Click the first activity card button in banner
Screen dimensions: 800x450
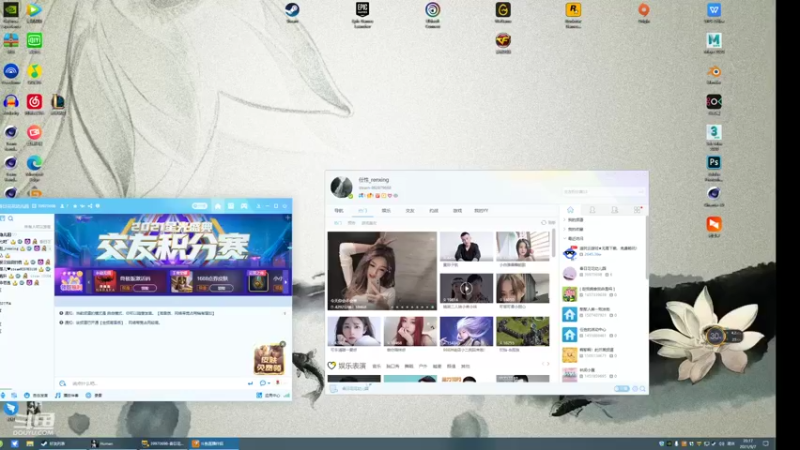(144, 288)
